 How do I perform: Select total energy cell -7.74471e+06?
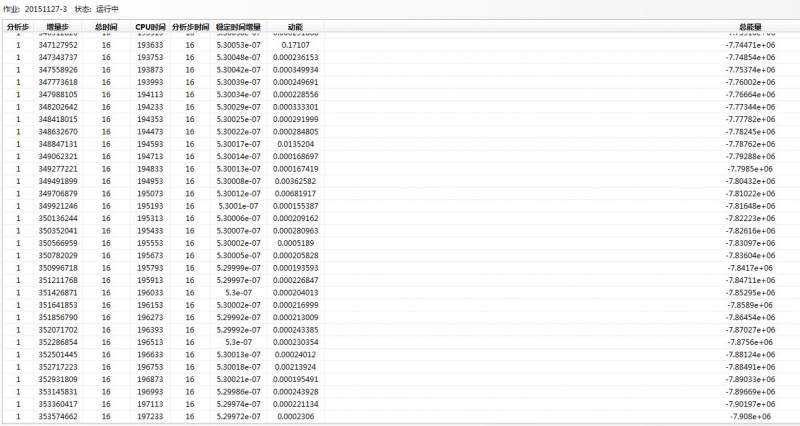point(750,45)
